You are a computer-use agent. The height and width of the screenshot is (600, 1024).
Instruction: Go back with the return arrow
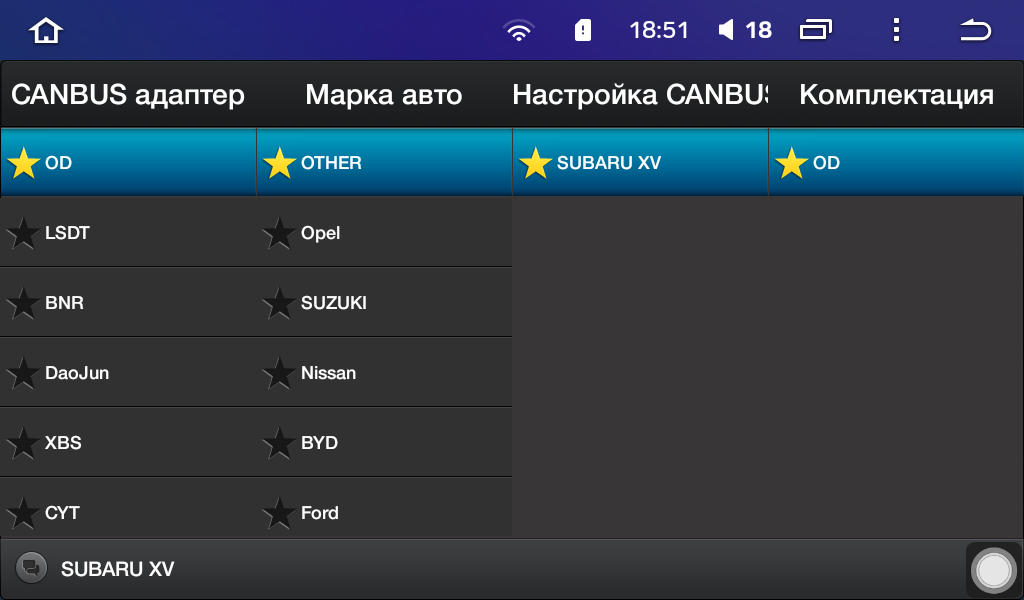tap(975, 30)
